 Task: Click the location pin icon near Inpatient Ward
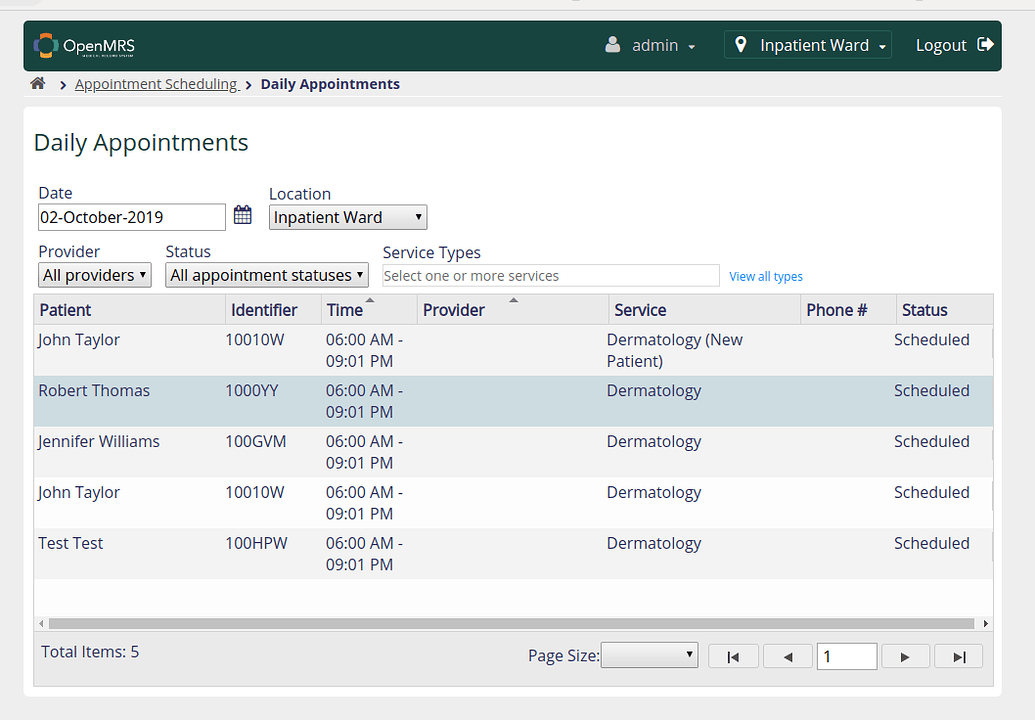tap(740, 44)
